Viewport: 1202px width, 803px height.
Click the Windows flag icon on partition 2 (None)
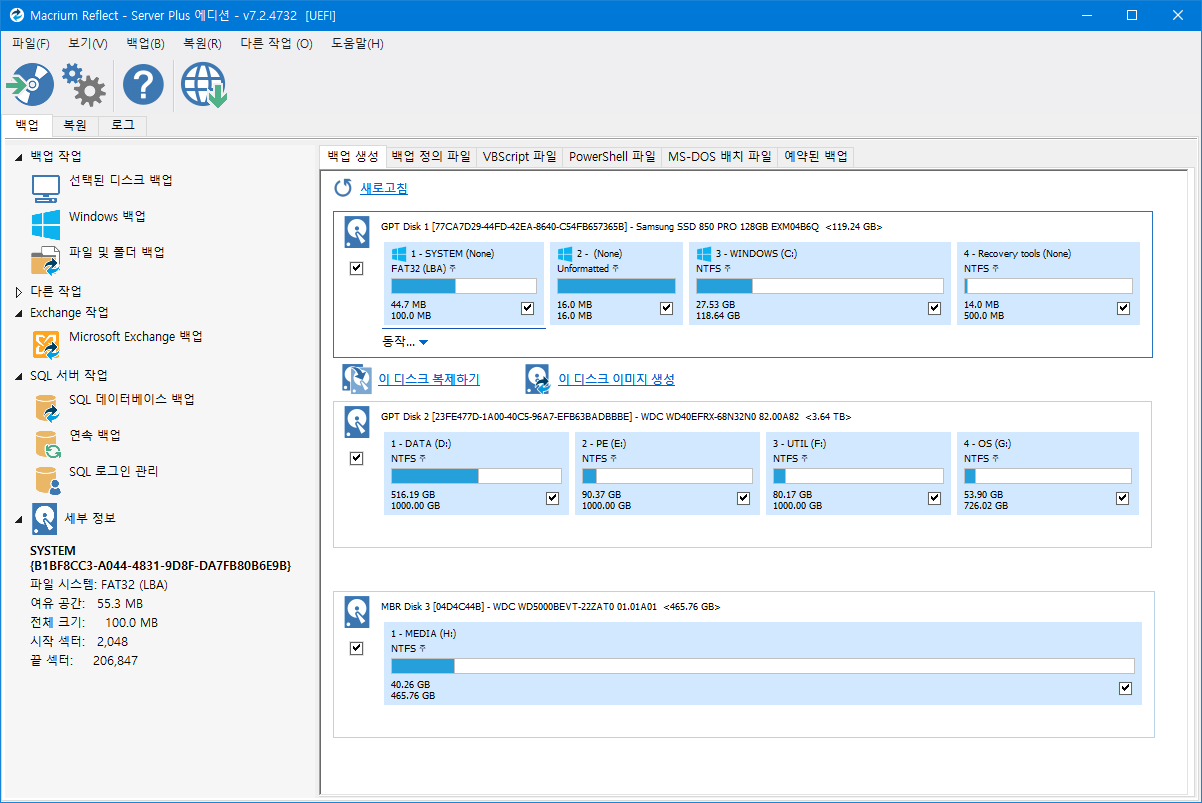(565, 254)
